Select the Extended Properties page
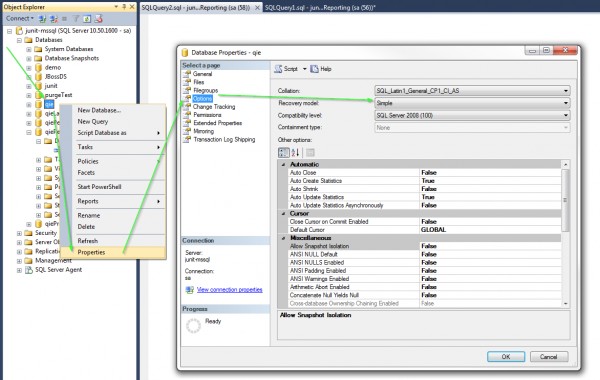Screen dimensions: 600x380 tap(217, 123)
